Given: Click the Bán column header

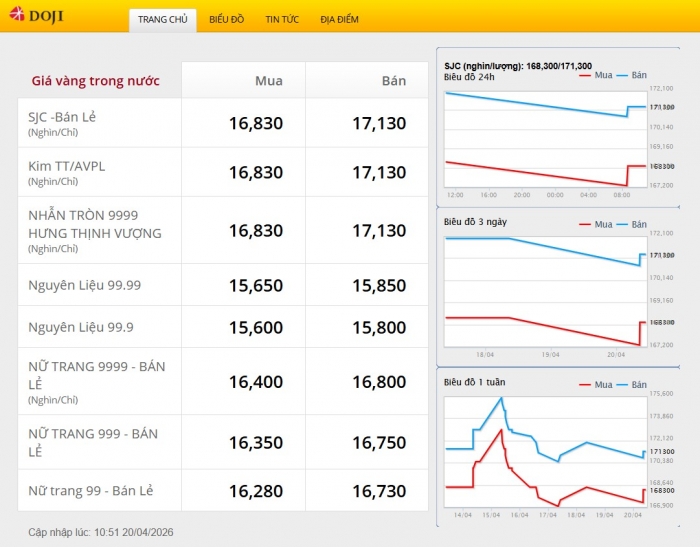Looking at the screenshot, I should (393, 81).
